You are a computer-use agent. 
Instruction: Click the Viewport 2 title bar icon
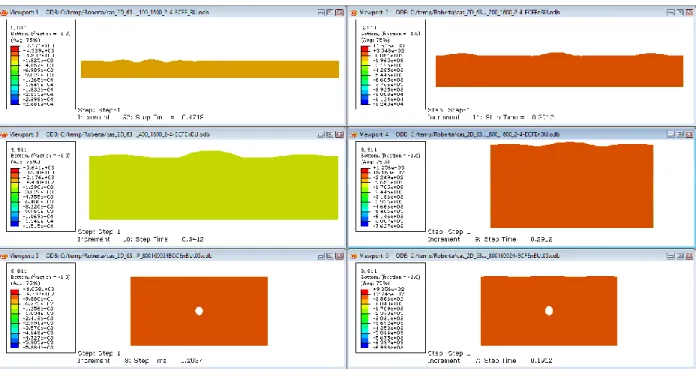click(x=354, y=12)
